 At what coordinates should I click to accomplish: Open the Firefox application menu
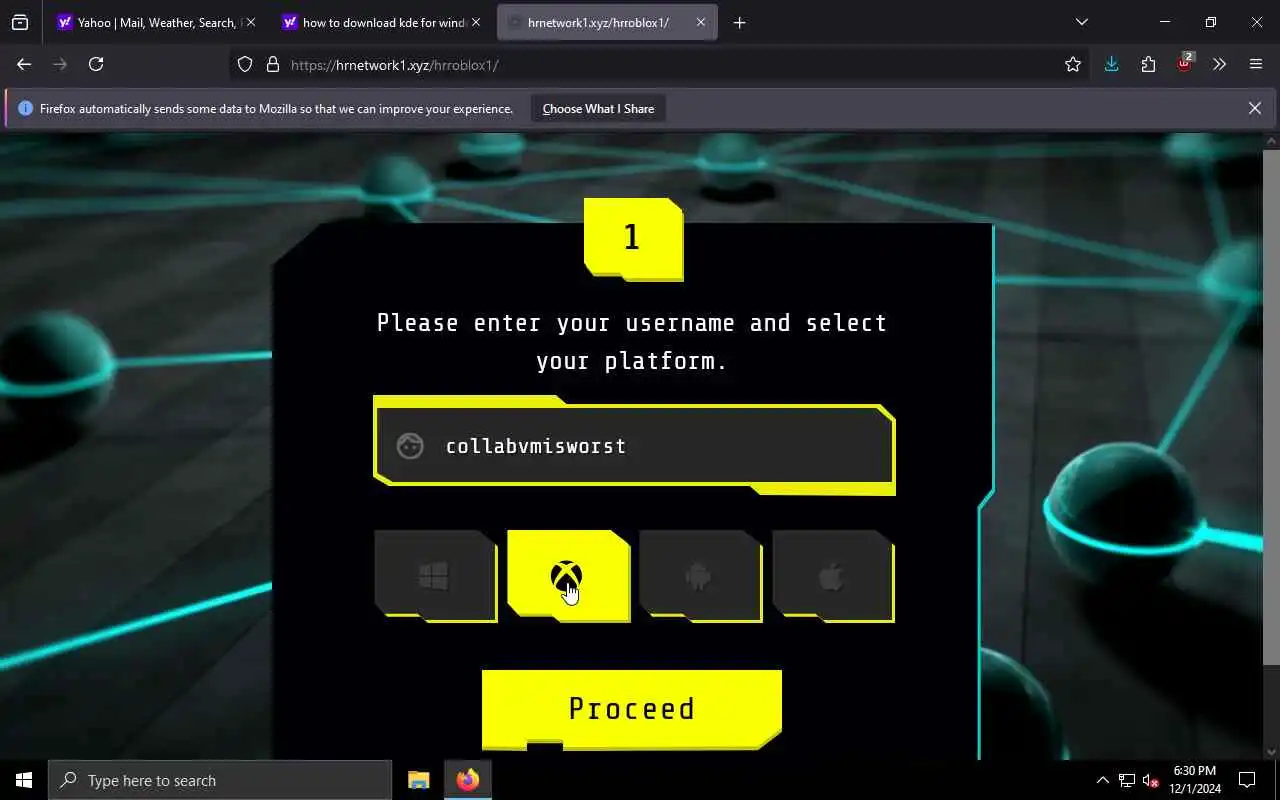click(x=1256, y=64)
